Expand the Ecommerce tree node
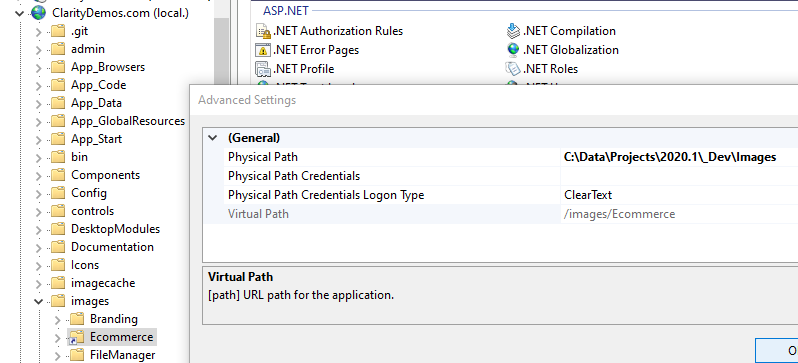The height and width of the screenshot is (363, 798). [x=58, y=338]
